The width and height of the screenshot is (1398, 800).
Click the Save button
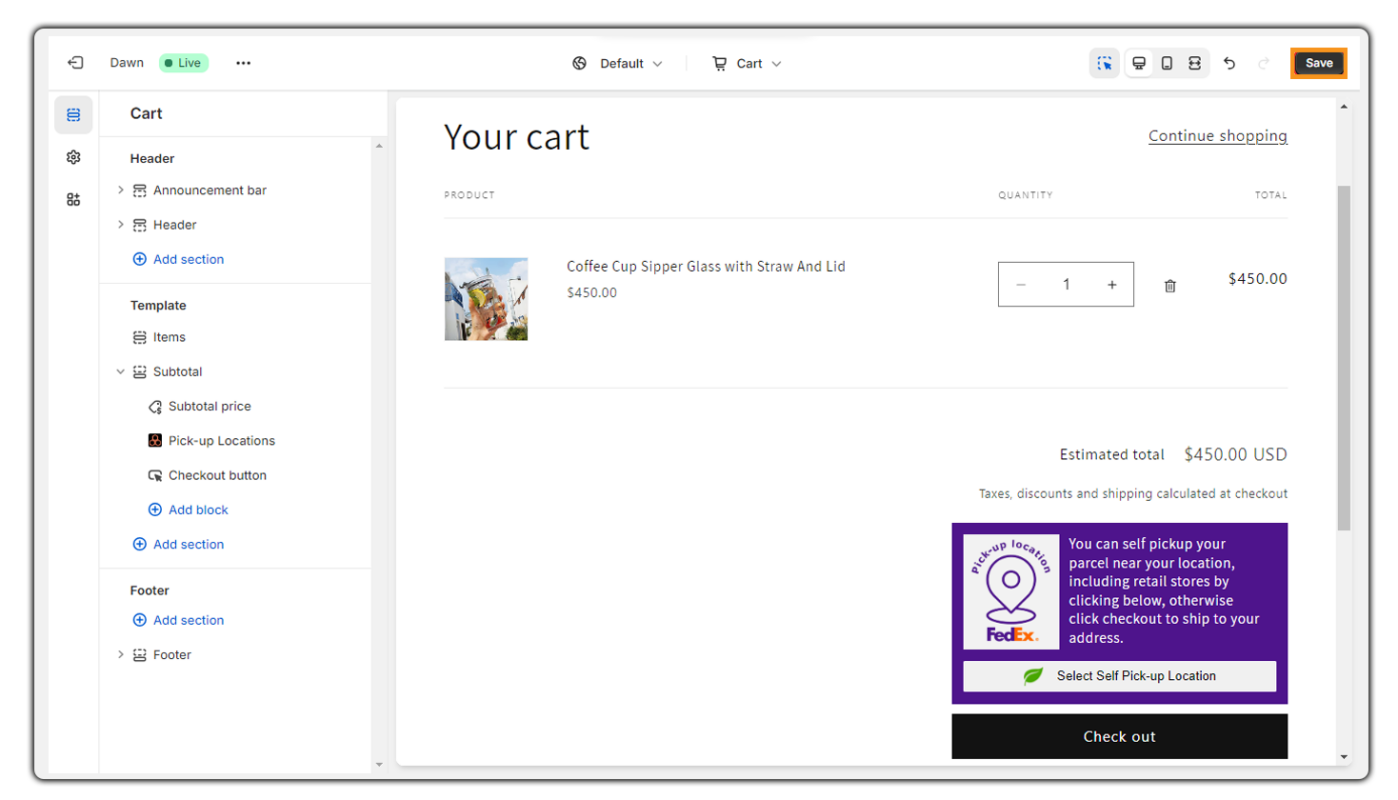(1319, 63)
